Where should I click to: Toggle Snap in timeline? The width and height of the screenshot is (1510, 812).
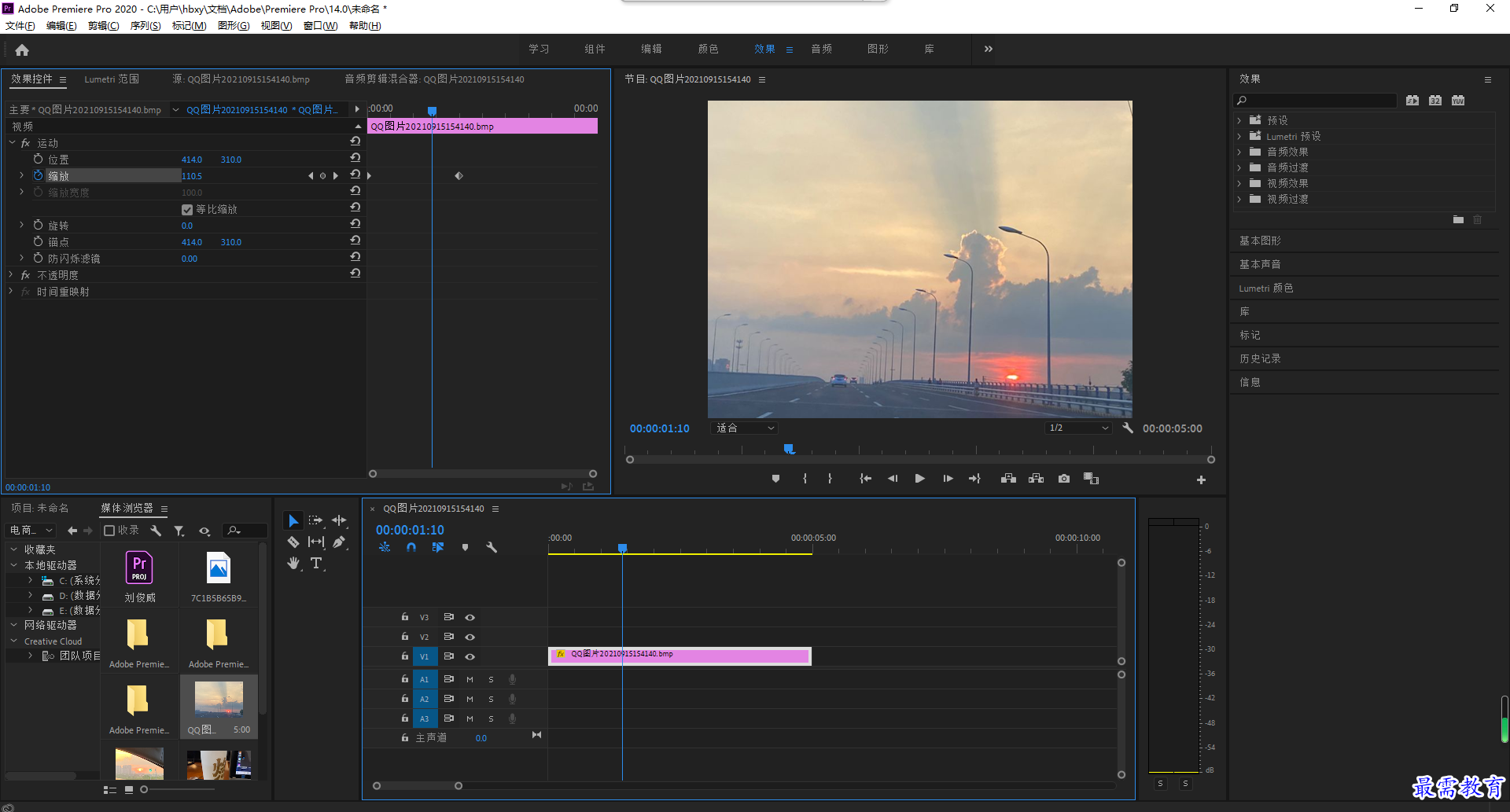tap(411, 547)
